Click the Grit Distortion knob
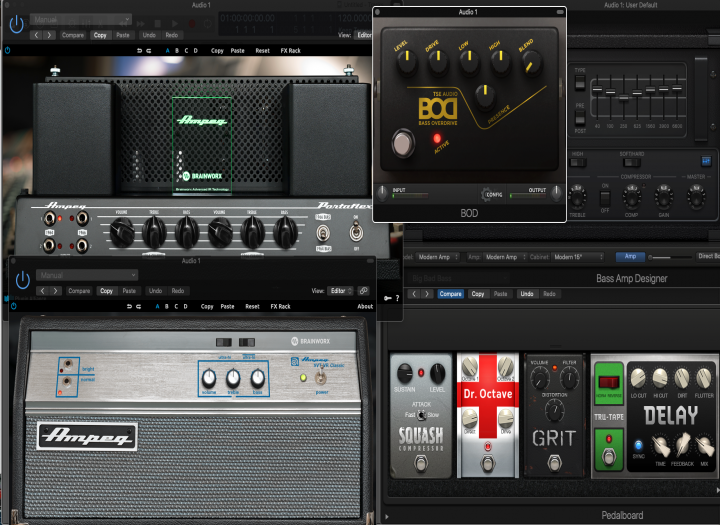The width and height of the screenshot is (720, 525). click(555, 410)
